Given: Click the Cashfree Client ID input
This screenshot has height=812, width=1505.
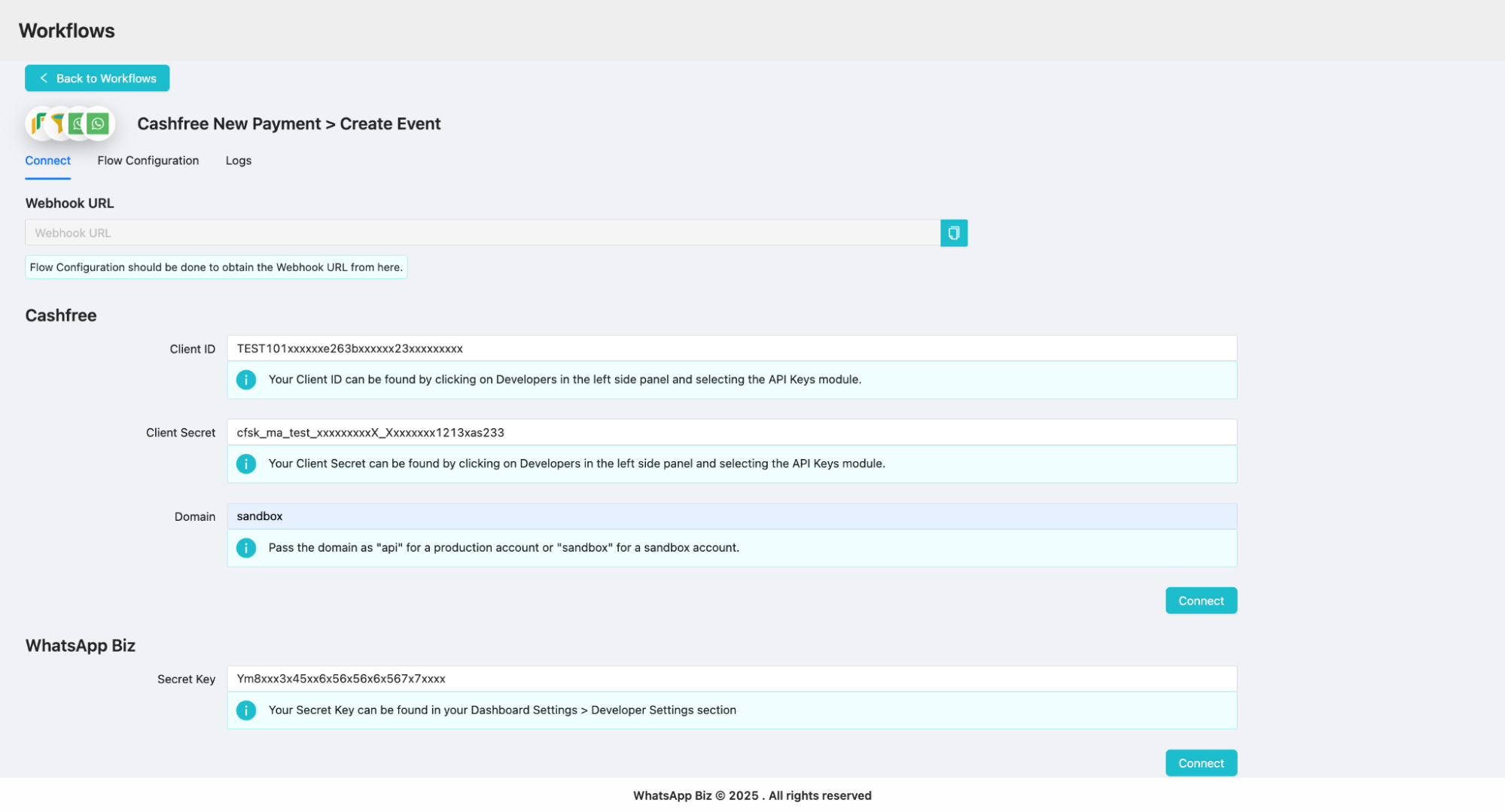Looking at the screenshot, I should point(732,348).
